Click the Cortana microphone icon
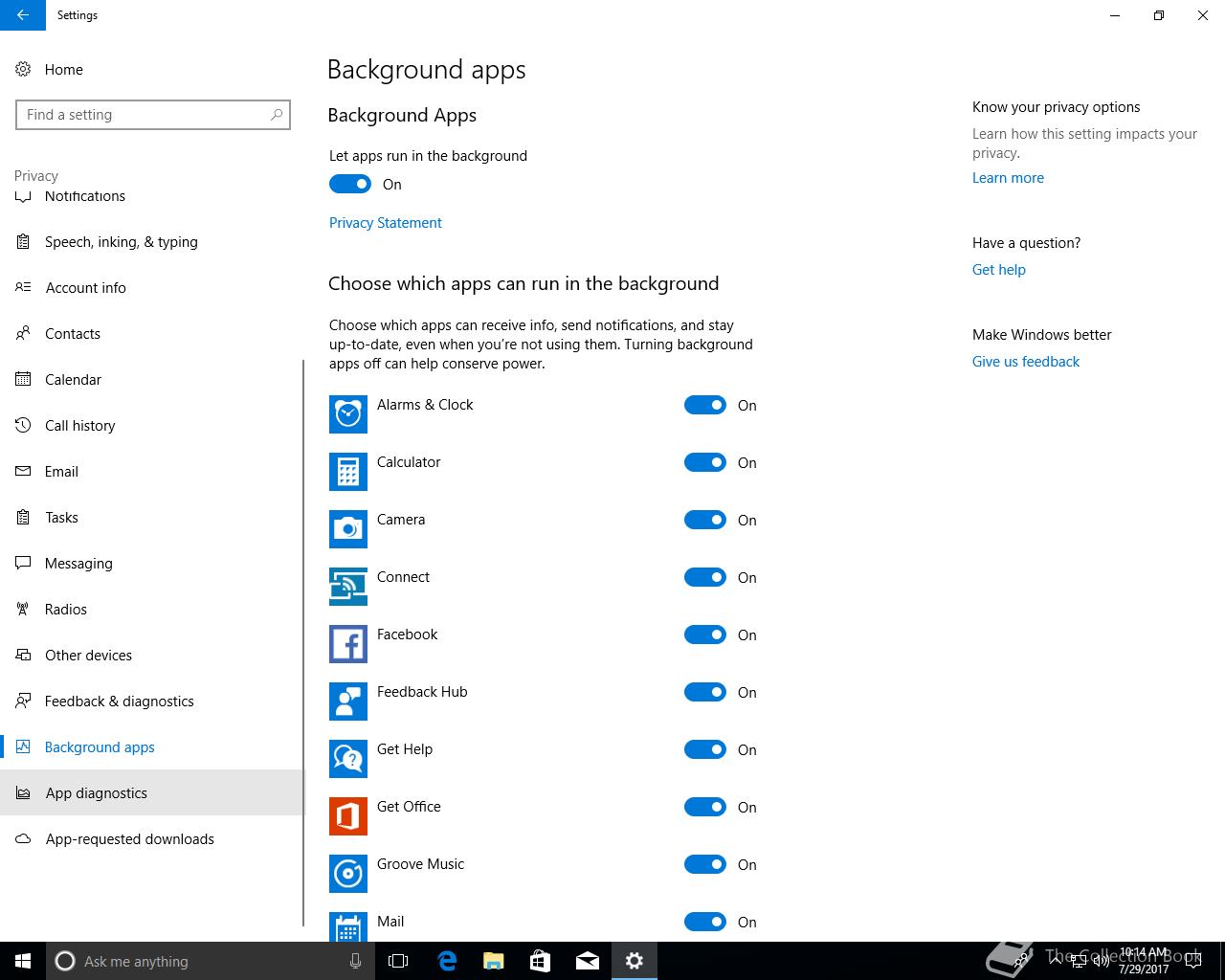The height and width of the screenshot is (980, 1225). coord(355,961)
